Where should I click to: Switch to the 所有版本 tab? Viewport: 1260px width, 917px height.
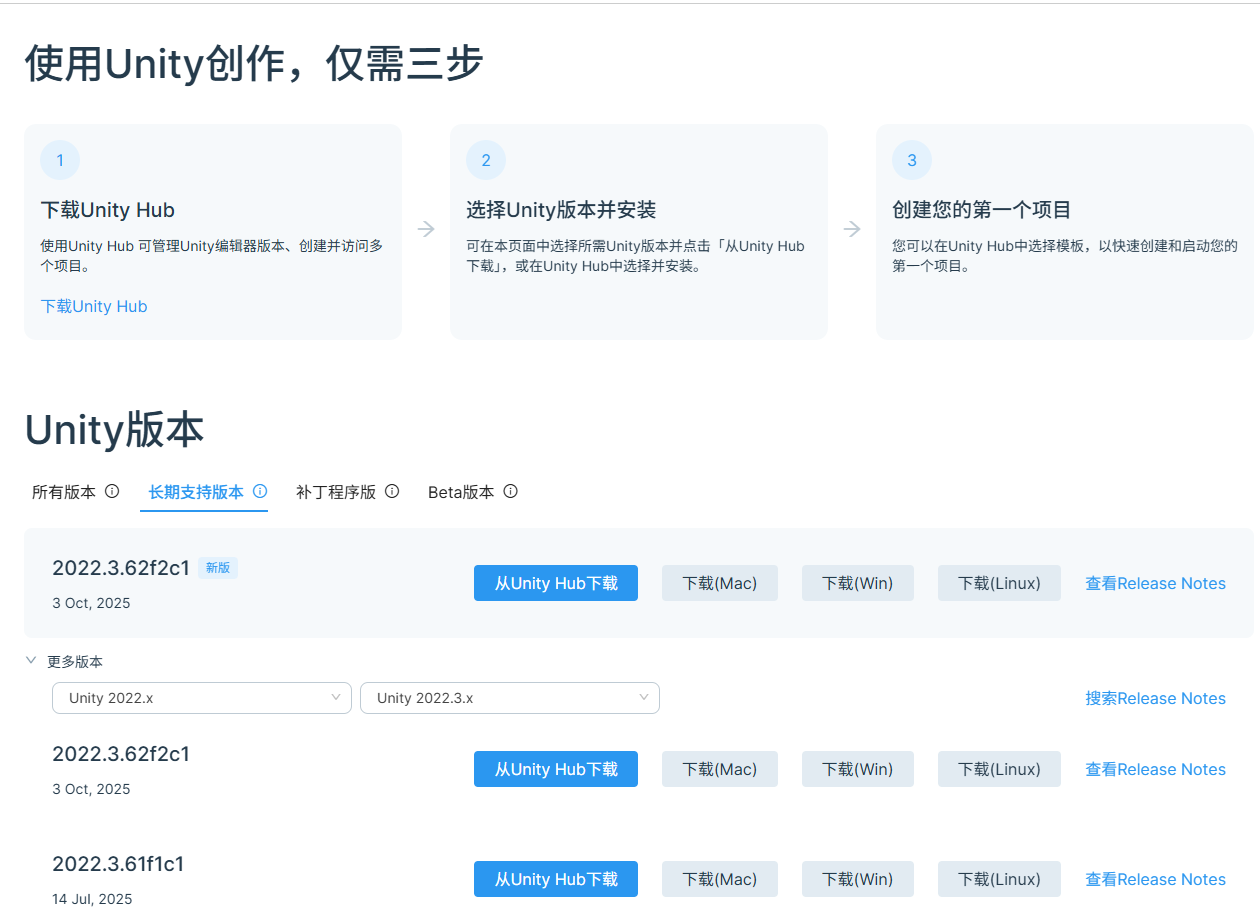click(64, 491)
